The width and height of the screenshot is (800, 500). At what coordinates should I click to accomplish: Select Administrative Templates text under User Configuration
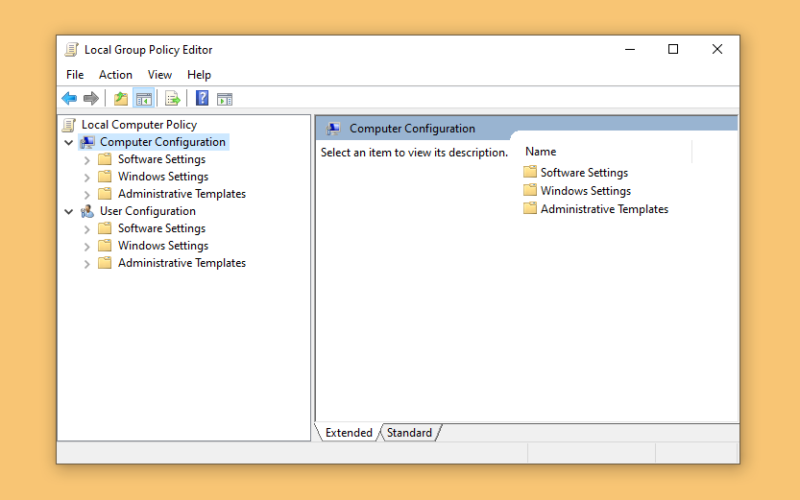pyautogui.click(x=182, y=263)
